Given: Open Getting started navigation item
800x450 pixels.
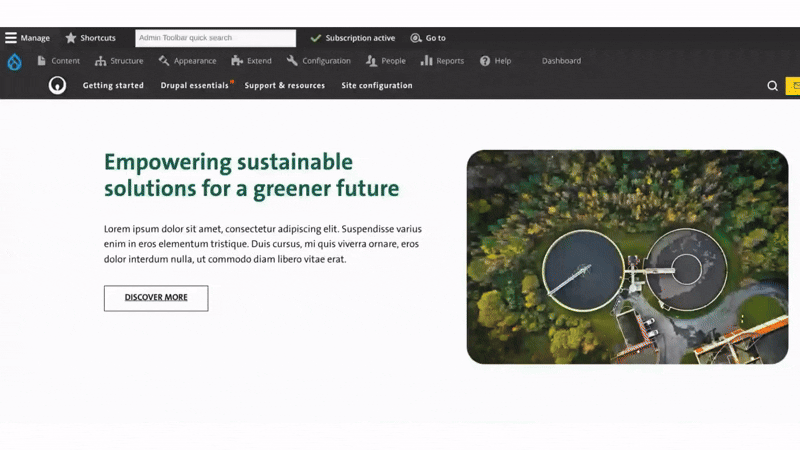Looking at the screenshot, I should tap(113, 85).
